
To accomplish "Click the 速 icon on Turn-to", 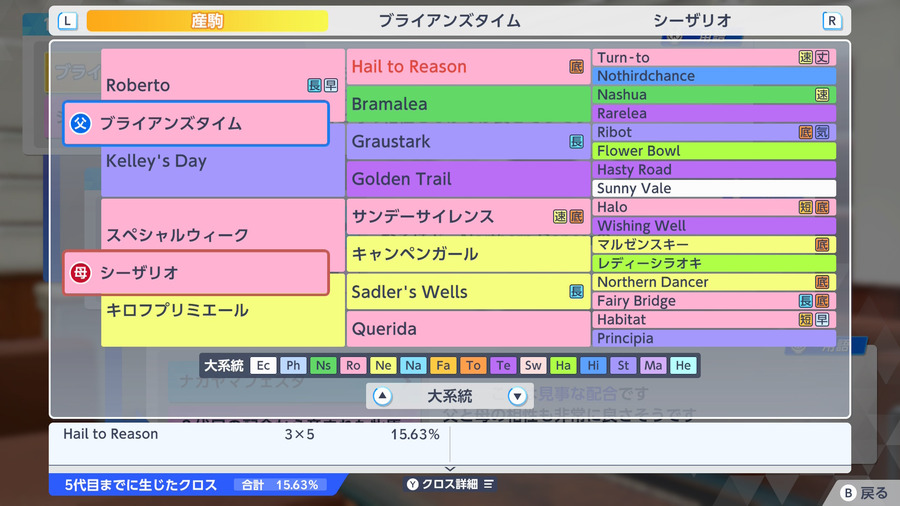I will click(x=806, y=57).
